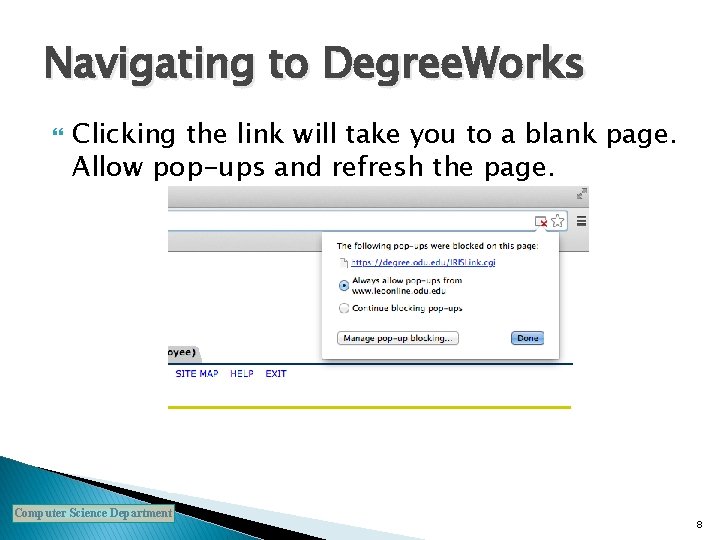Select Continue blocking pop-ups radio button

click(x=343, y=308)
